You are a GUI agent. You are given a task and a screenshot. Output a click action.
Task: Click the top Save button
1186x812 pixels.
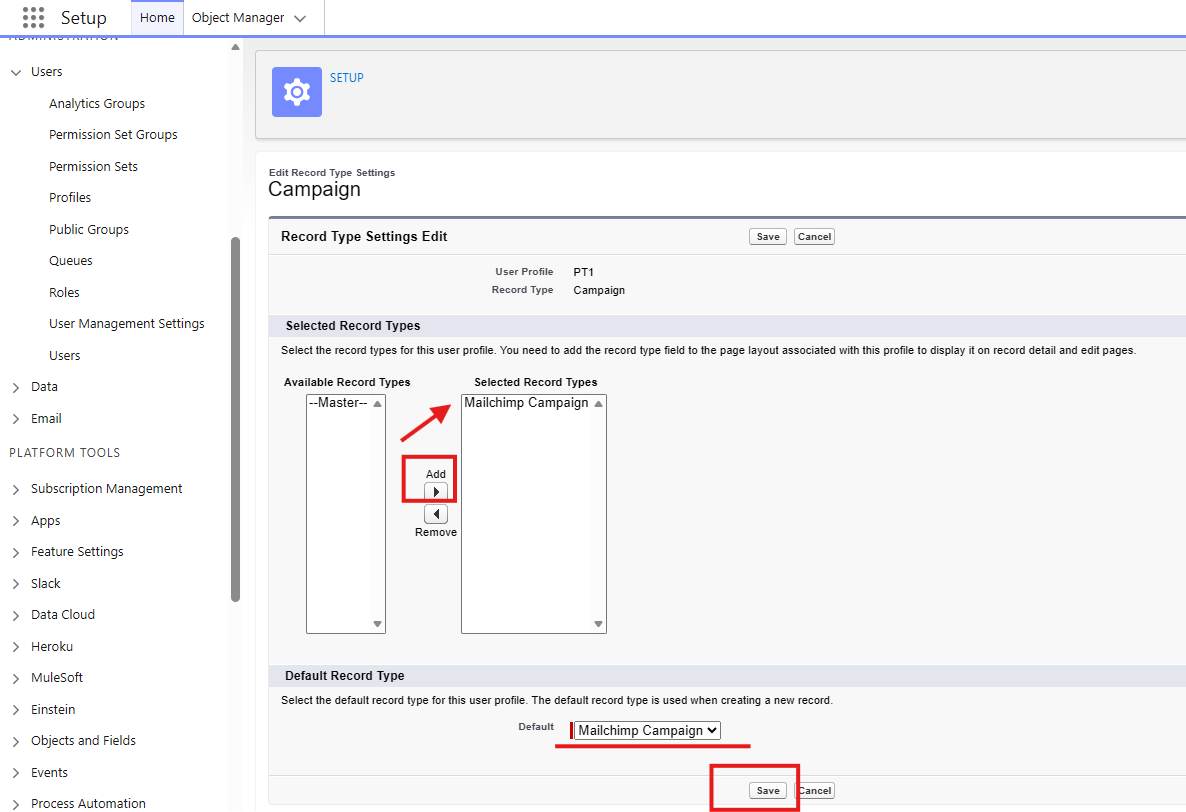click(x=768, y=237)
